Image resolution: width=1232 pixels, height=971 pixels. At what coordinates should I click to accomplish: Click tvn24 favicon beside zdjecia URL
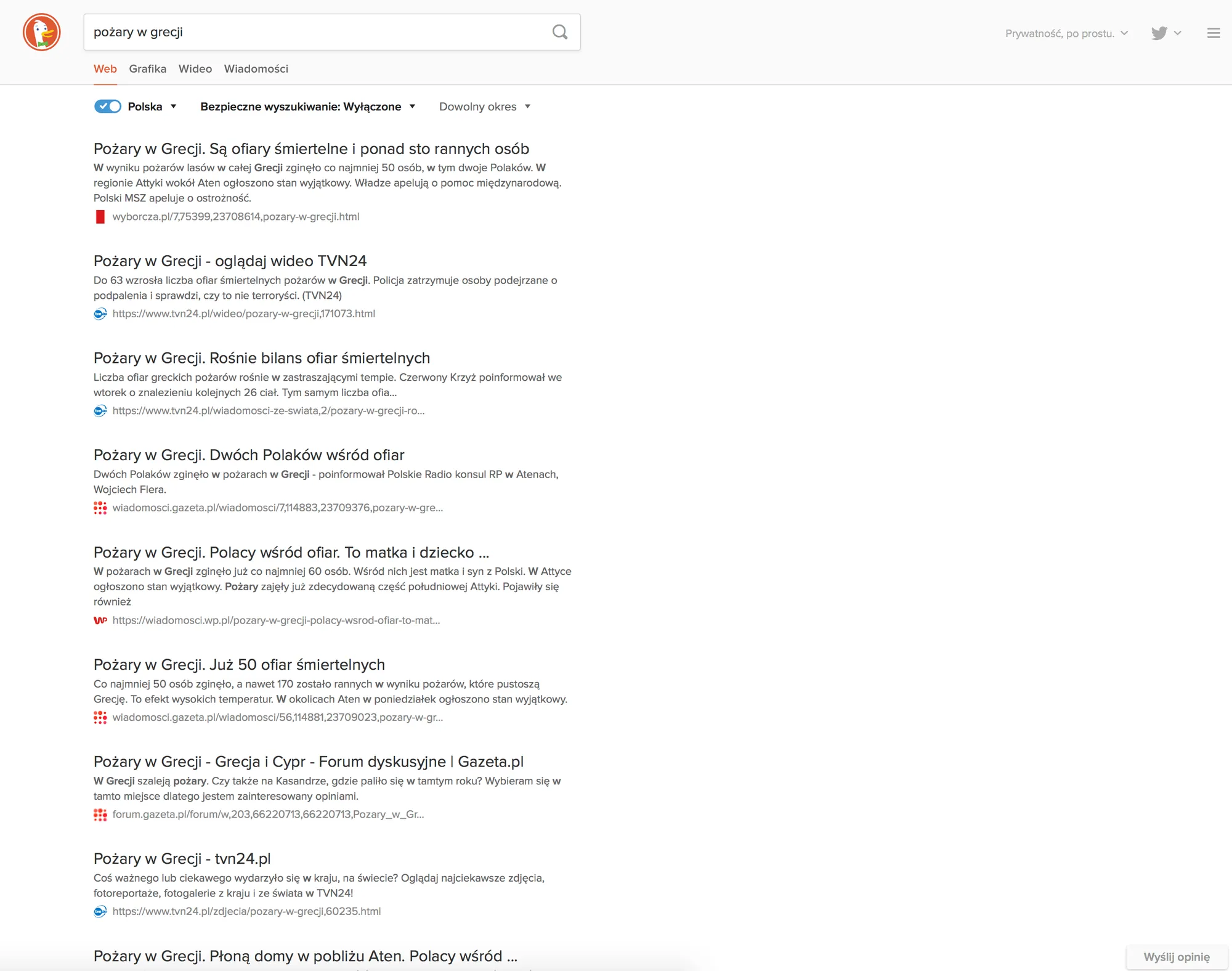pos(100,911)
